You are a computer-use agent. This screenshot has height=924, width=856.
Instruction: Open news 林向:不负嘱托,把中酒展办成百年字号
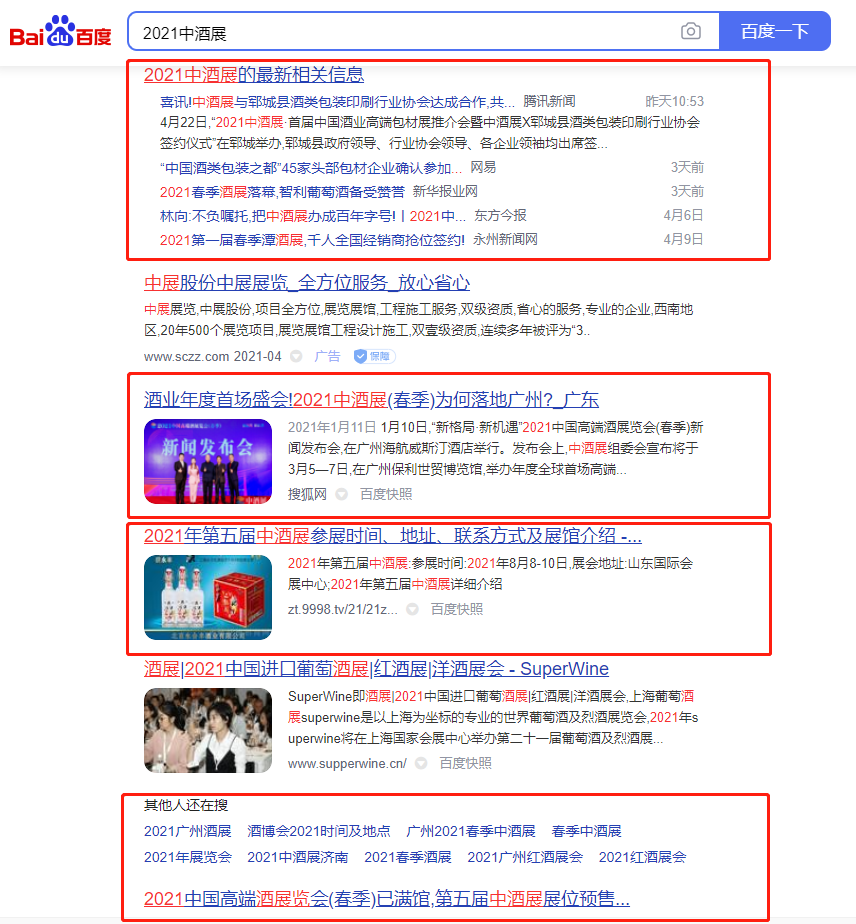pyautogui.click(x=313, y=216)
